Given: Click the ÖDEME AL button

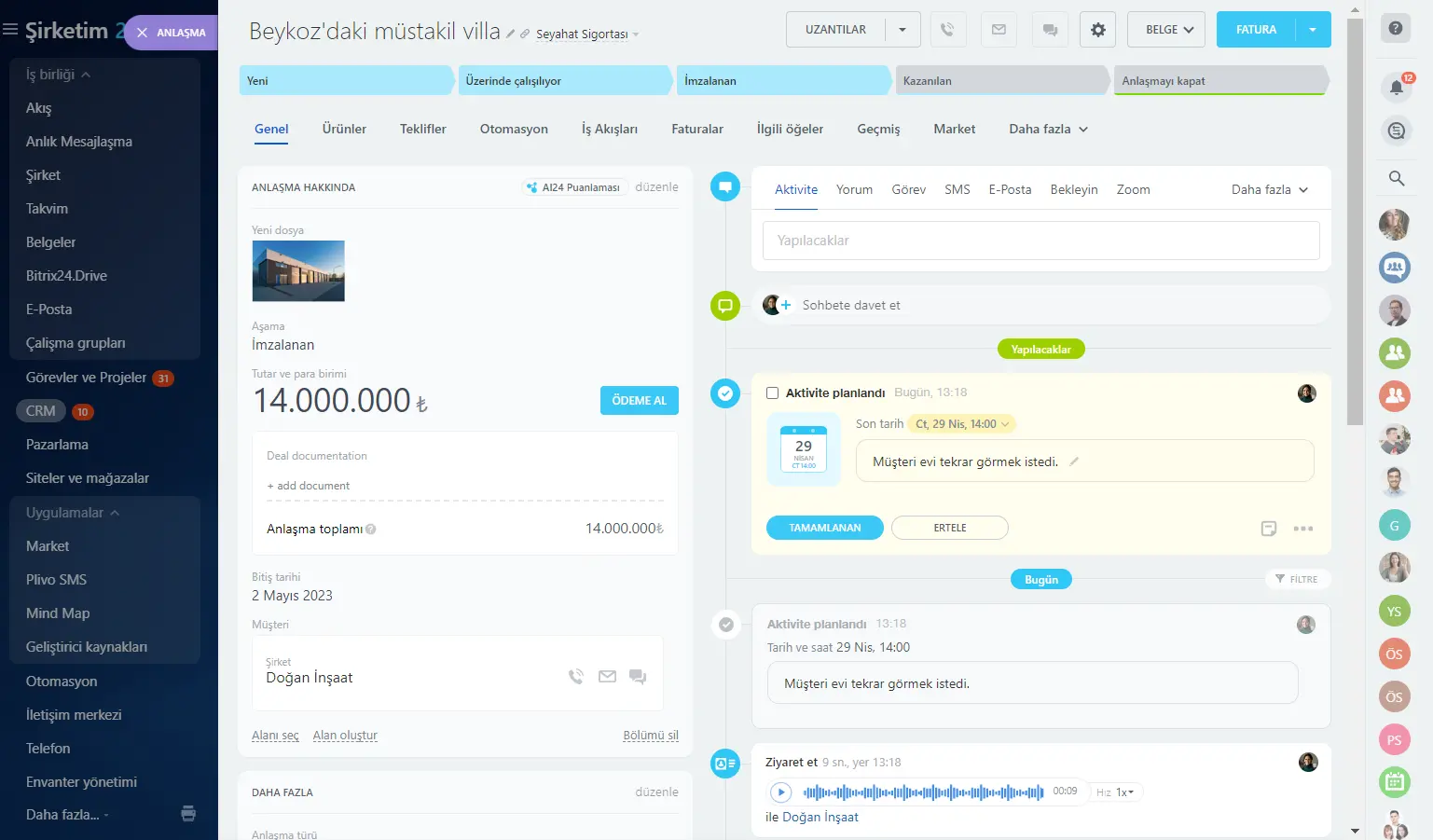Looking at the screenshot, I should point(639,401).
